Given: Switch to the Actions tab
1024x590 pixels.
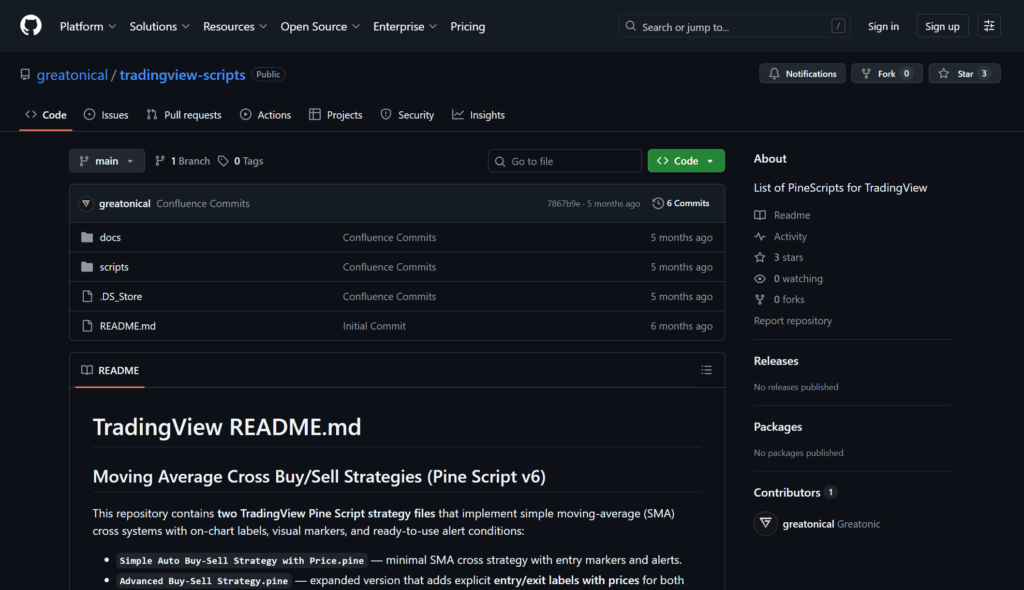Looking at the screenshot, I should [265, 115].
